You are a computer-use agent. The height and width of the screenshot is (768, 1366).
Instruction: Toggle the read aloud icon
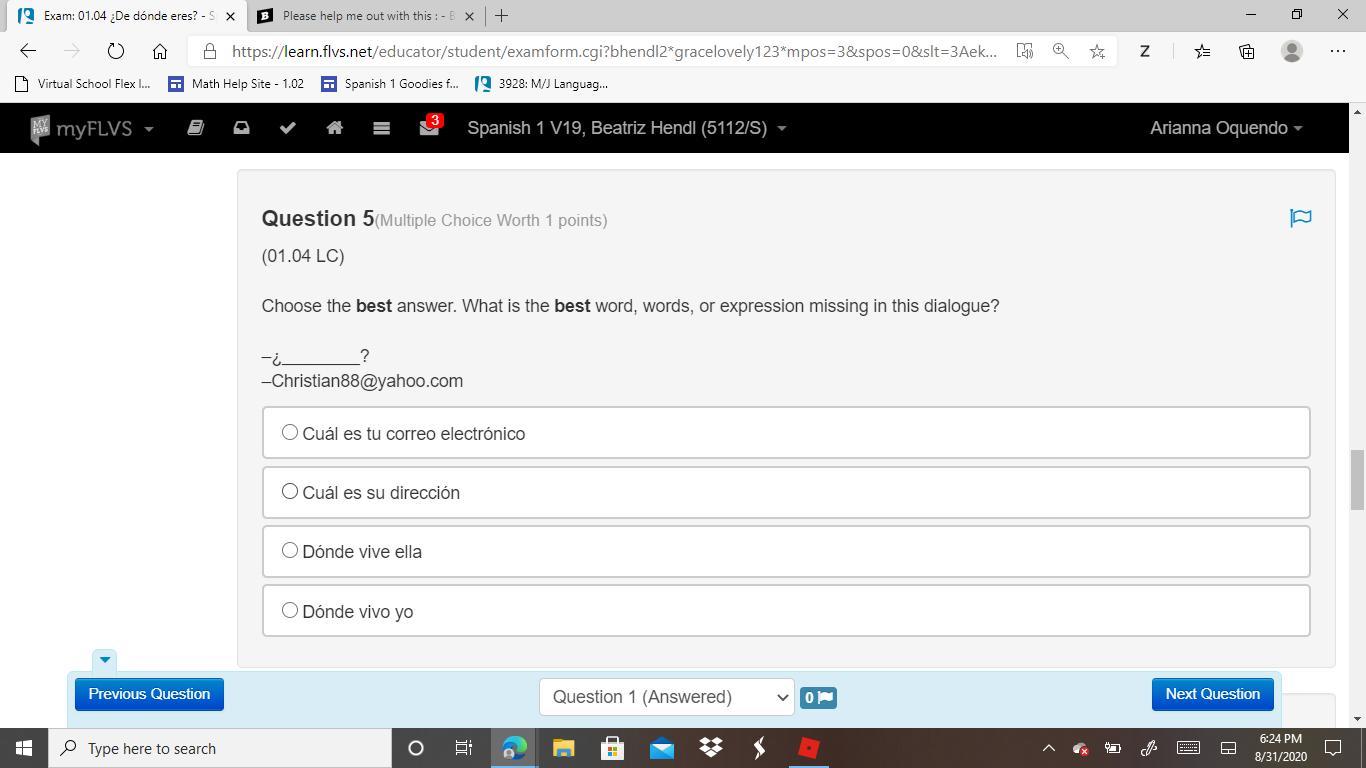pyautogui.click(x=1024, y=51)
